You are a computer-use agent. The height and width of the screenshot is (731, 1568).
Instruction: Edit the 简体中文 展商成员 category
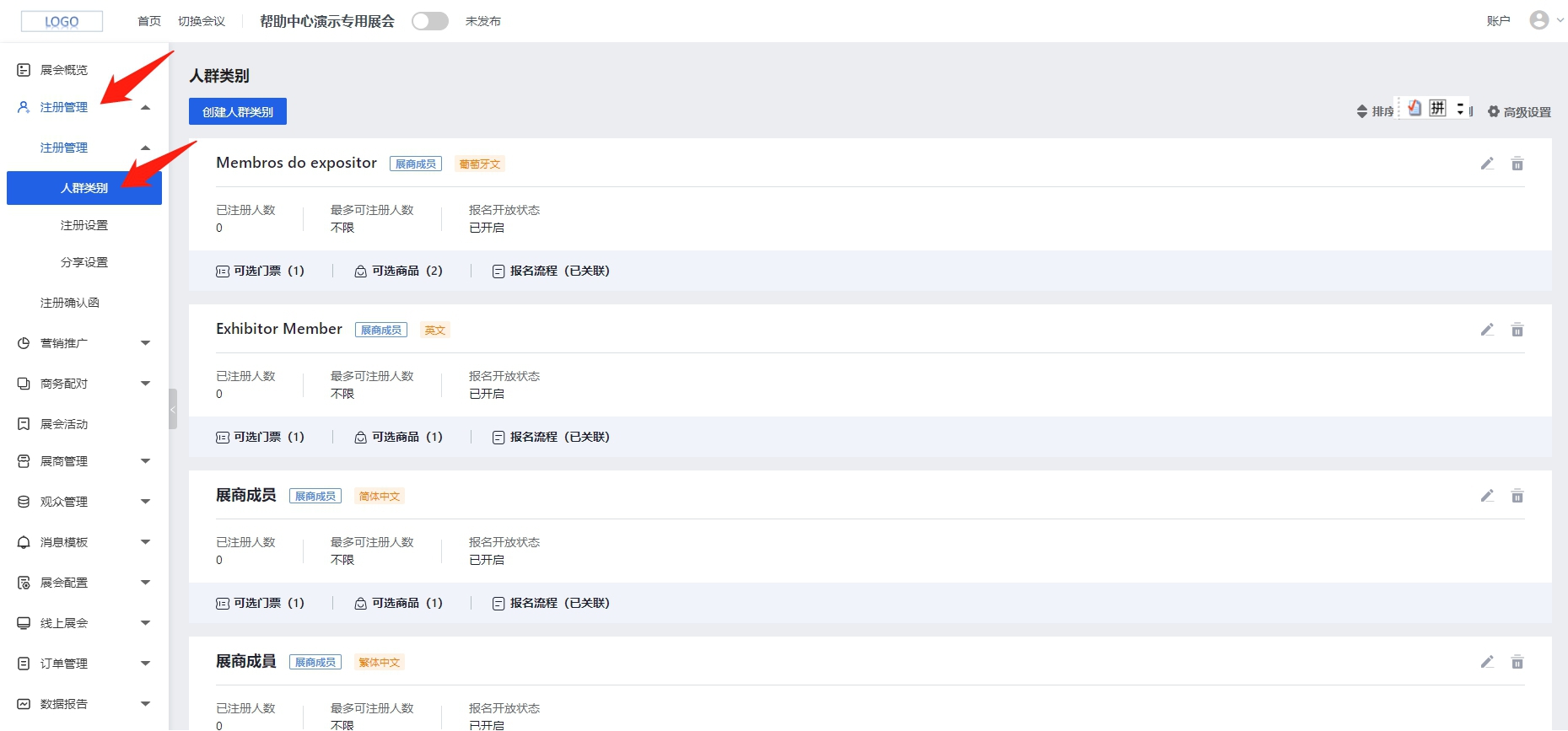pyautogui.click(x=1487, y=496)
